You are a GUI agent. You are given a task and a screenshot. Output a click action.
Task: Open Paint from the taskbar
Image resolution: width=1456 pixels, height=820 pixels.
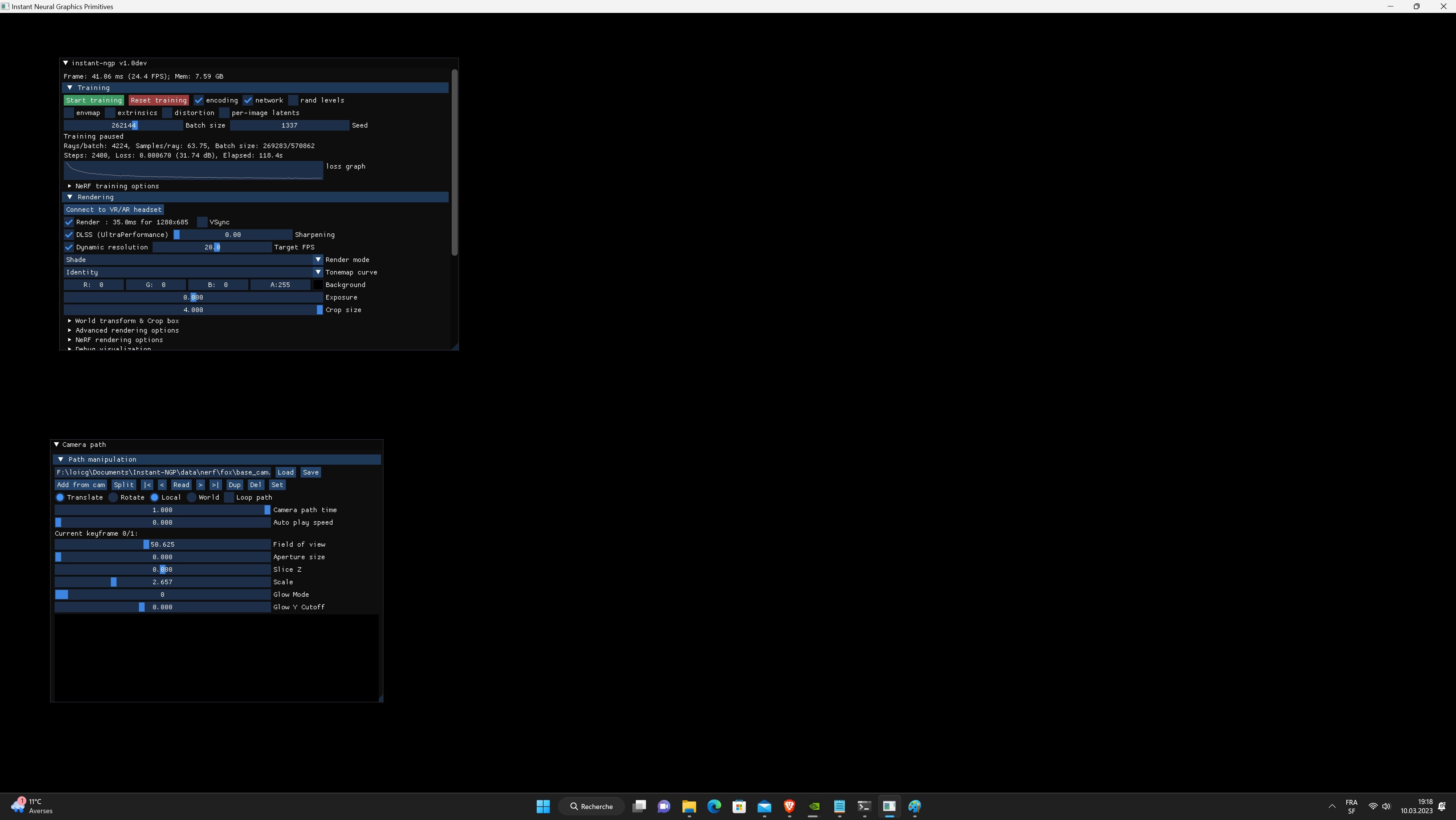pos(915,806)
